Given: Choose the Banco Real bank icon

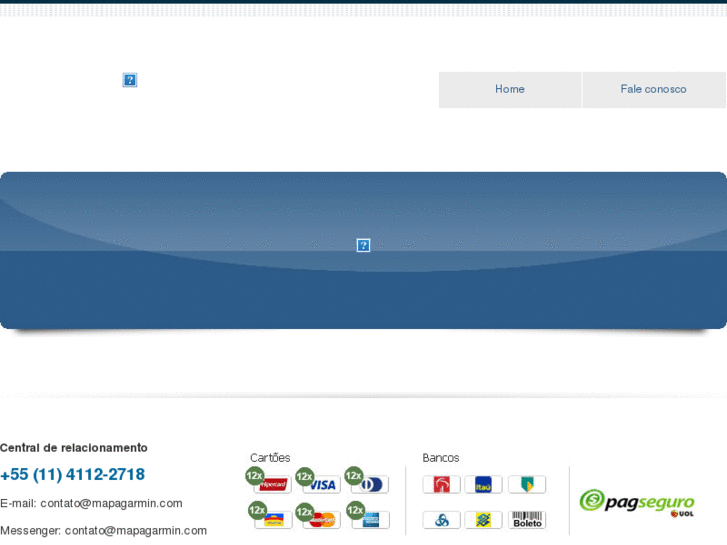Looking at the screenshot, I should click(527, 485).
